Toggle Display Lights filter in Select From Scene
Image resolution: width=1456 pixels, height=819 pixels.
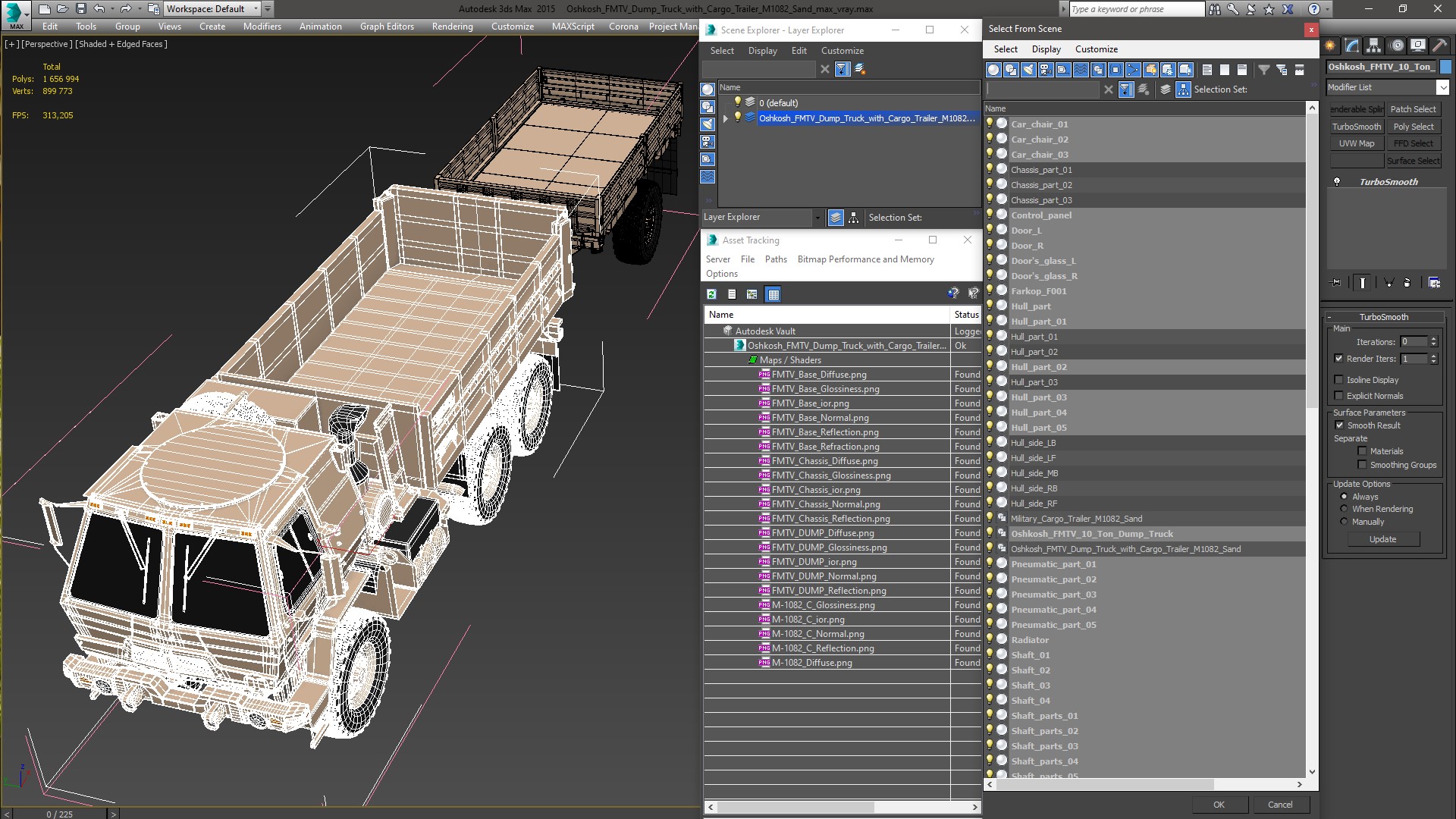click(1028, 70)
